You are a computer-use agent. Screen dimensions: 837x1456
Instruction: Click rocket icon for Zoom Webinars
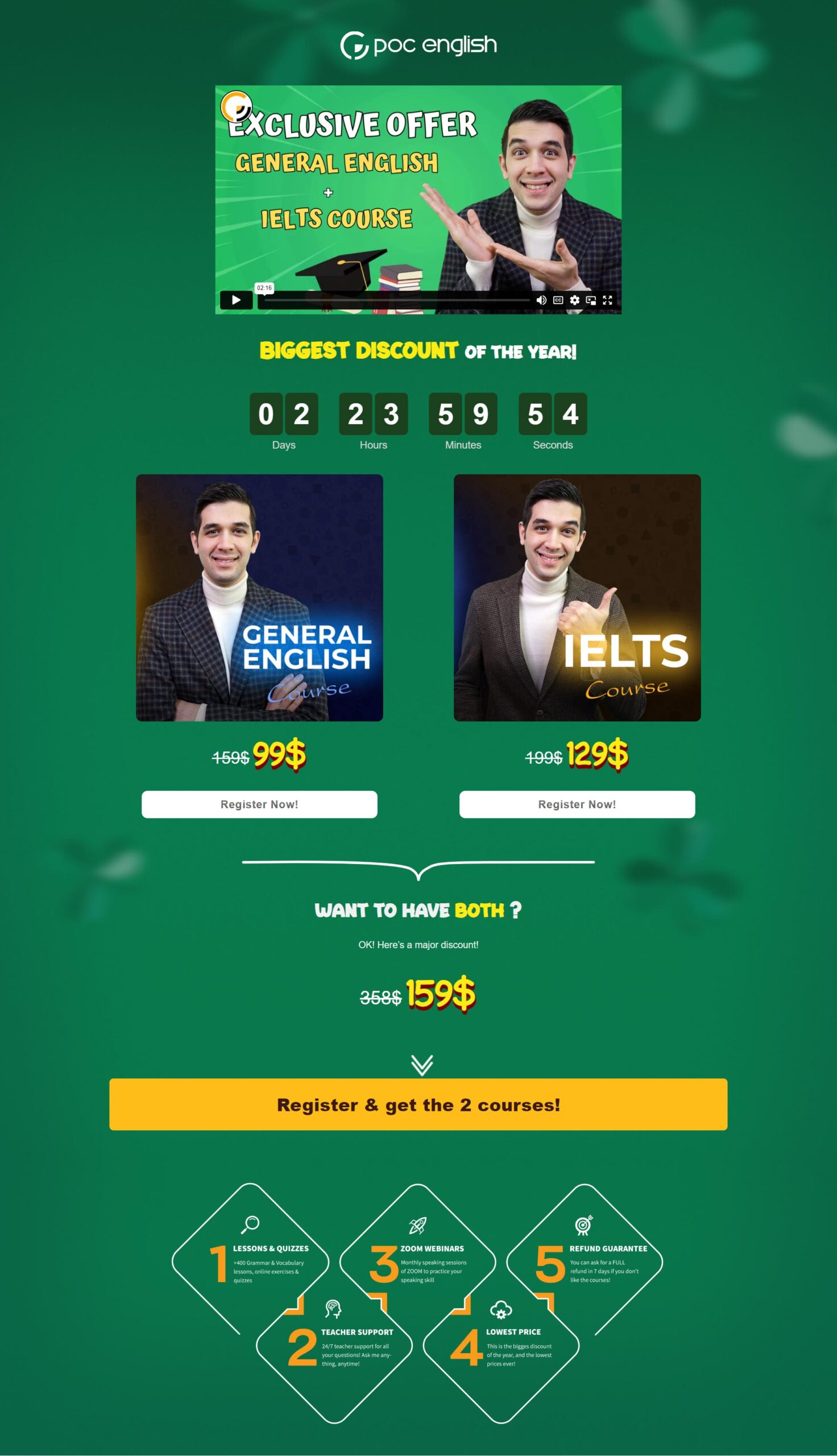pos(417,1225)
